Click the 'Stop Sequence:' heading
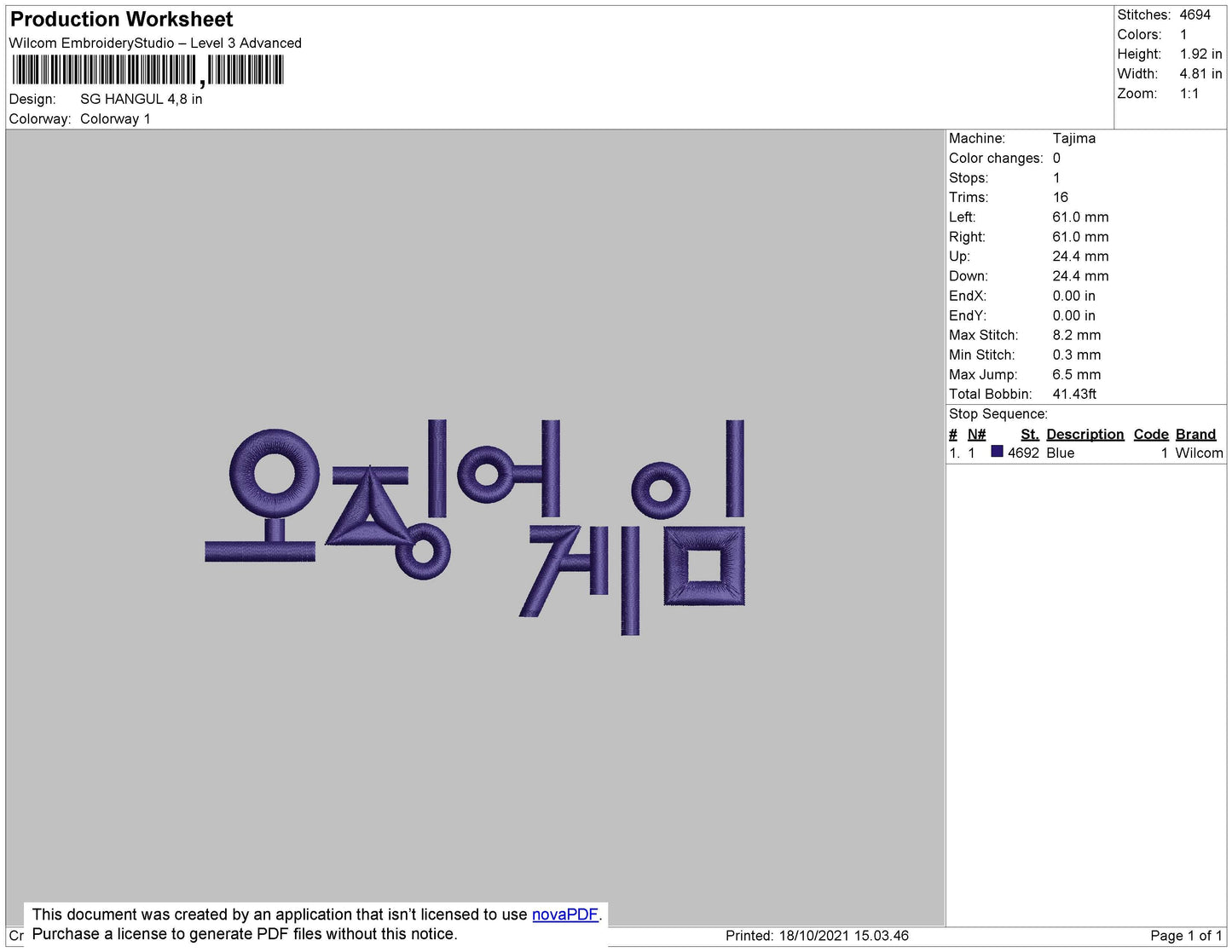Screen dimensions: 1232x952 point(998,414)
